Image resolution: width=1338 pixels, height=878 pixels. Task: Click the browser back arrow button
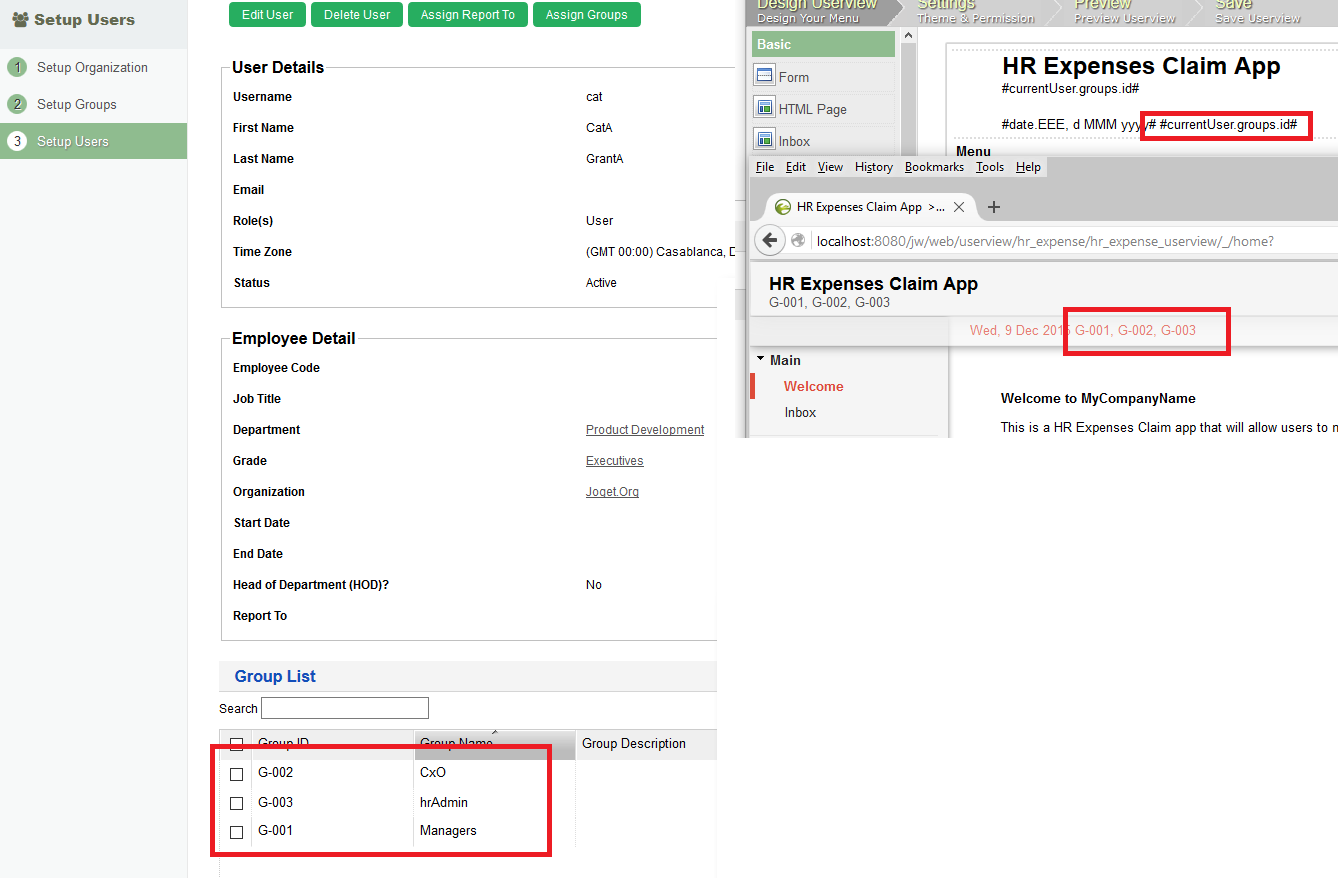tap(769, 241)
